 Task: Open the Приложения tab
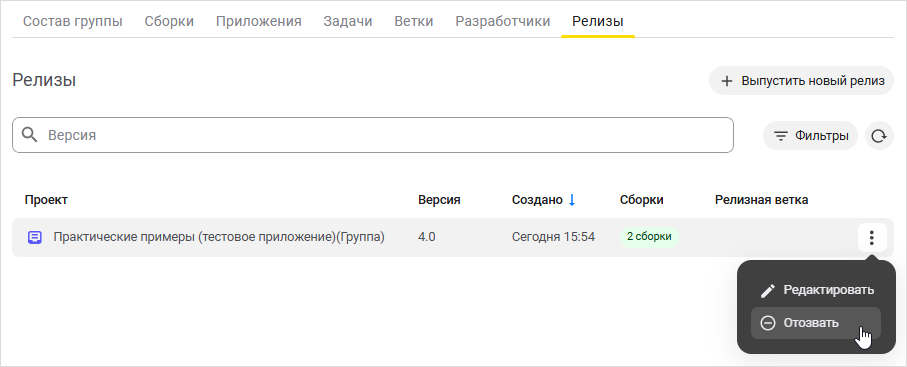[x=259, y=22]
